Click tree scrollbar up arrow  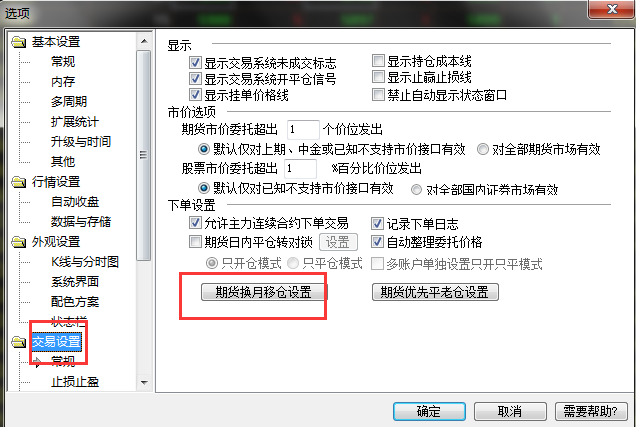(x=144, y=41)
